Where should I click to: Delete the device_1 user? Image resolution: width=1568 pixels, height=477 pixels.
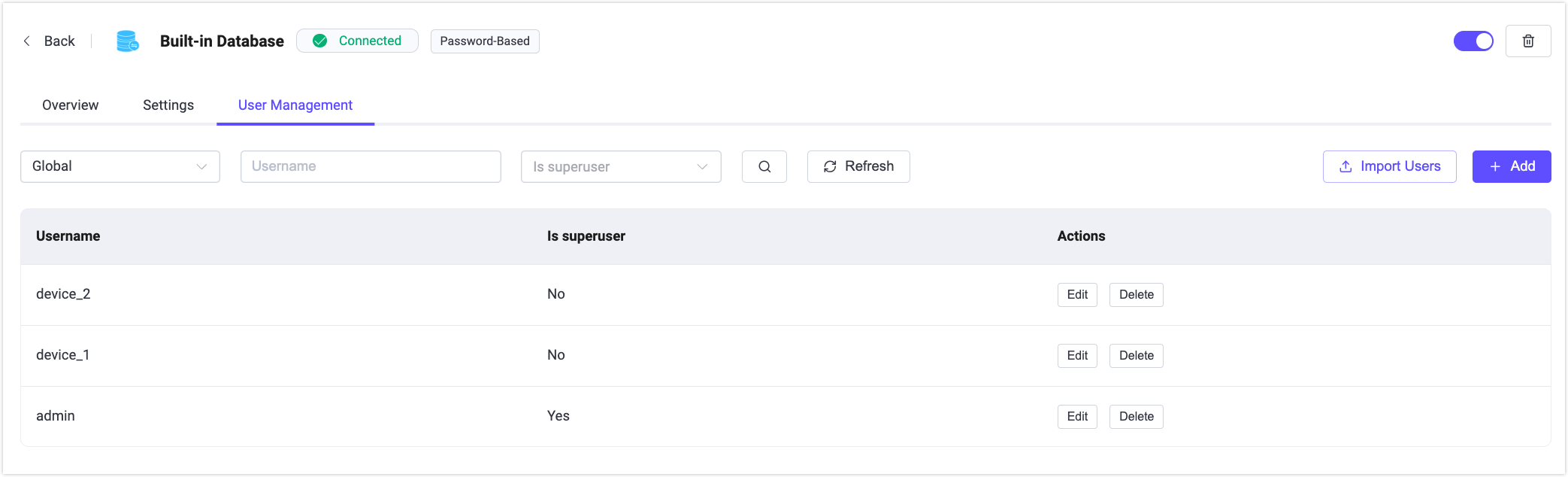pyautogui.click(x=1136, y=356)
